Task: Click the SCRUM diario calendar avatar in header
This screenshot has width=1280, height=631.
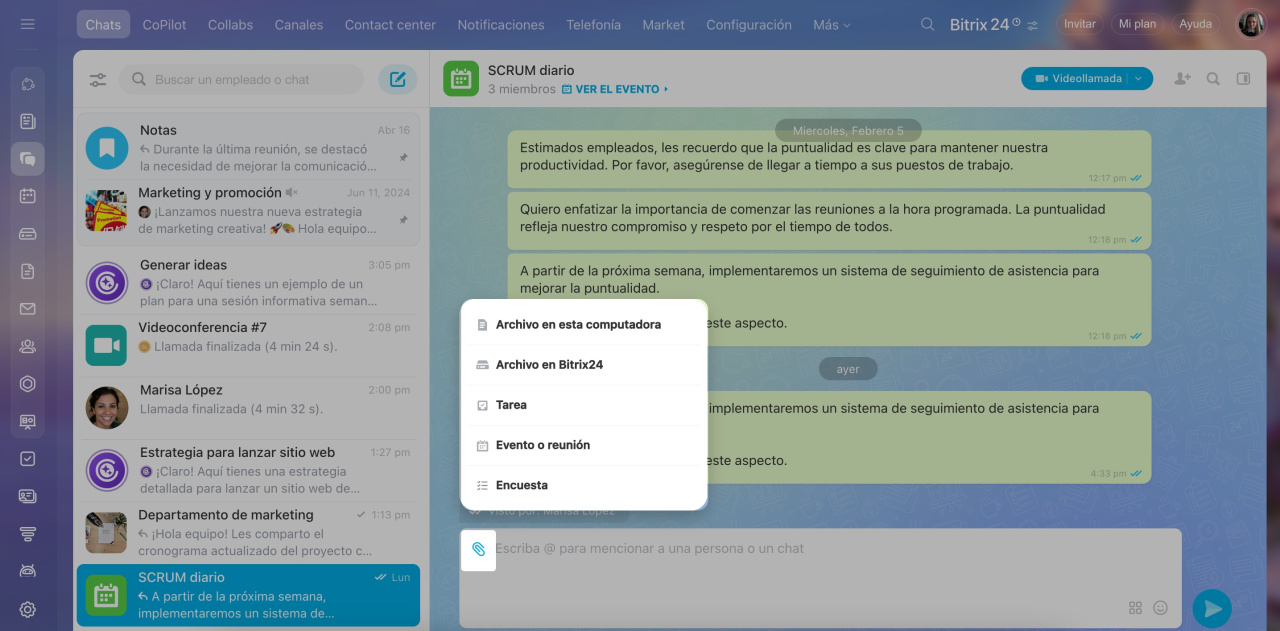Action: (461, 79)
